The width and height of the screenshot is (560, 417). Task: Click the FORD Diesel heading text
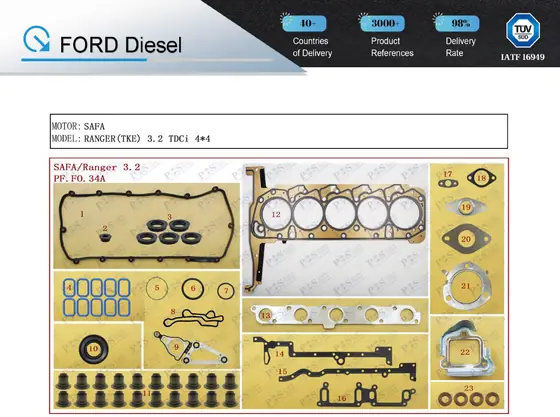click(x=121, y=45)
